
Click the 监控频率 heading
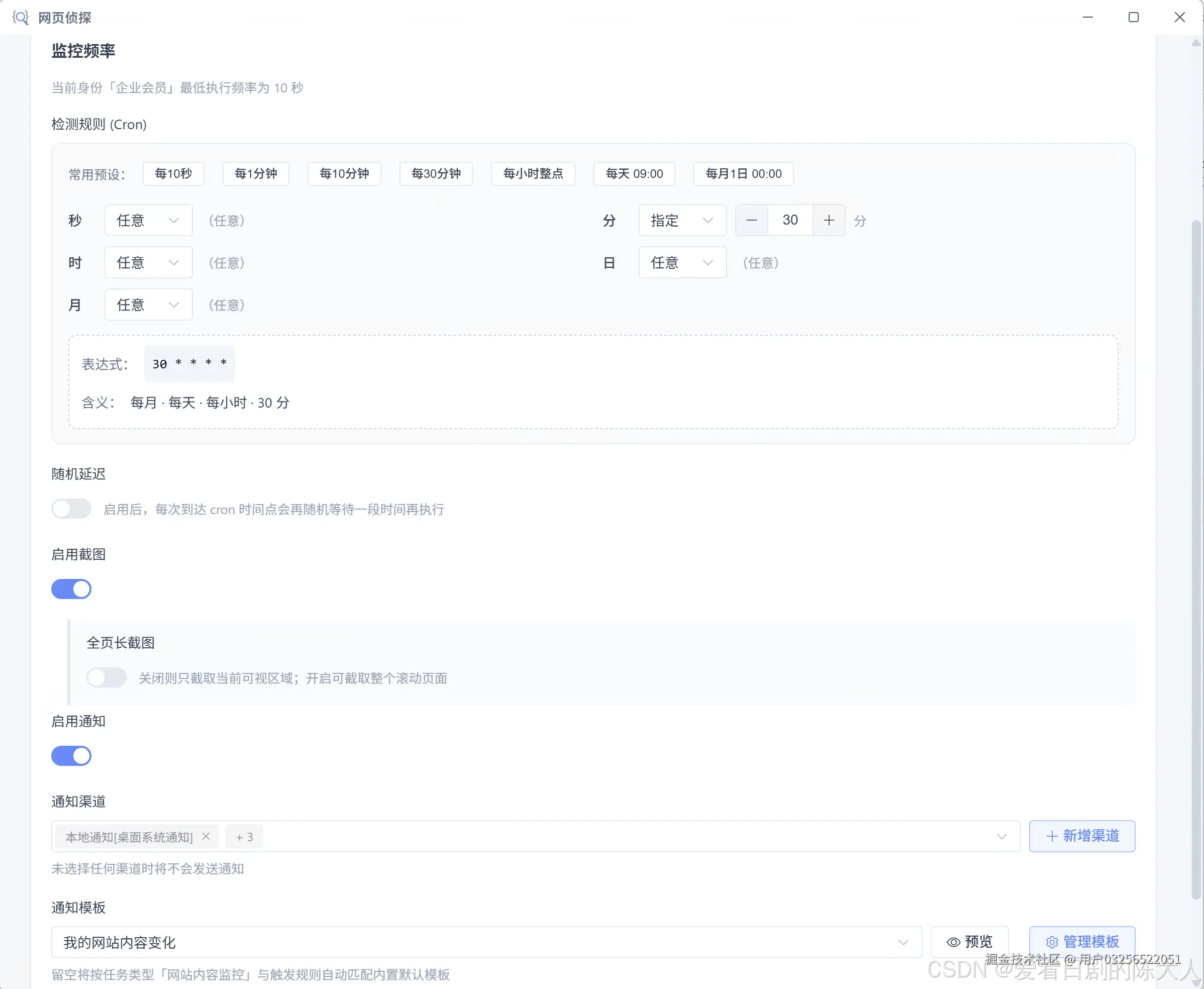[83, 51]
